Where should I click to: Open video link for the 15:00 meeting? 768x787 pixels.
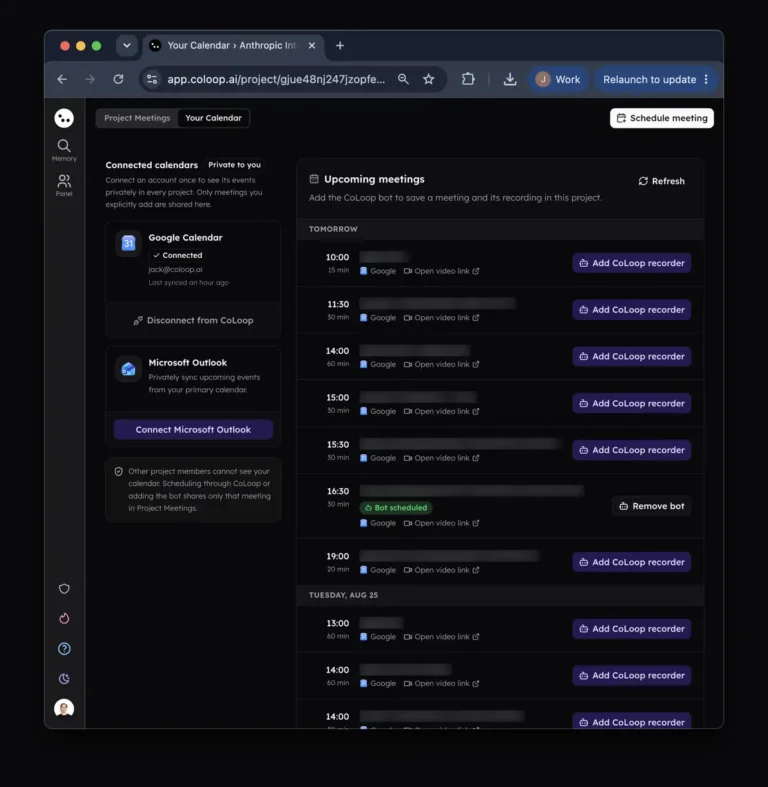pos(442,411)
